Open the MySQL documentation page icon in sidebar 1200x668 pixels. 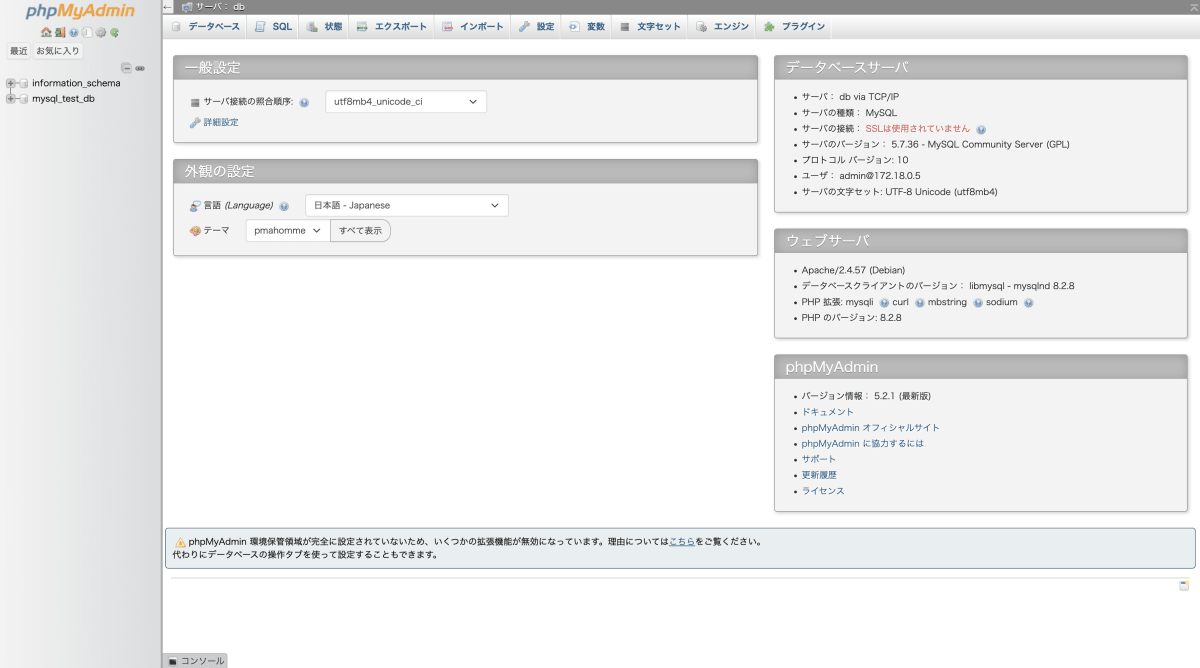point(87,32)
